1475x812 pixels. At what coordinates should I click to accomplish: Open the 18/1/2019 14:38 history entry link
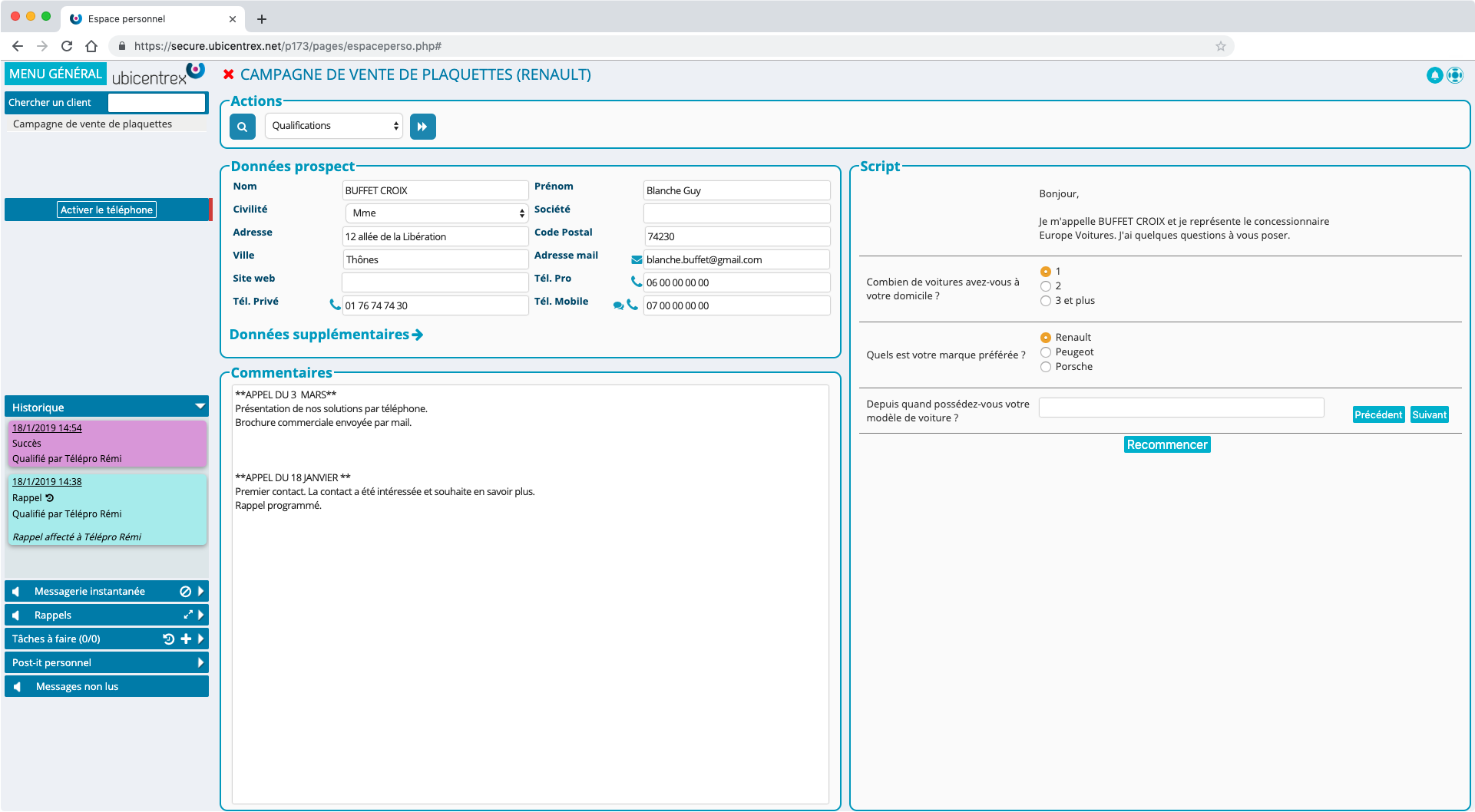click(x=47, y=482)
